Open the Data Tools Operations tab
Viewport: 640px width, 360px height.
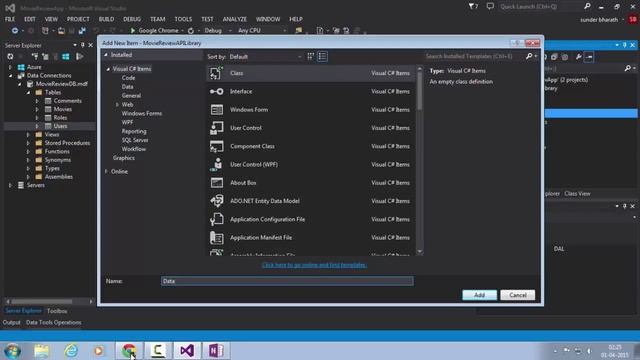(x=53, y=322)
